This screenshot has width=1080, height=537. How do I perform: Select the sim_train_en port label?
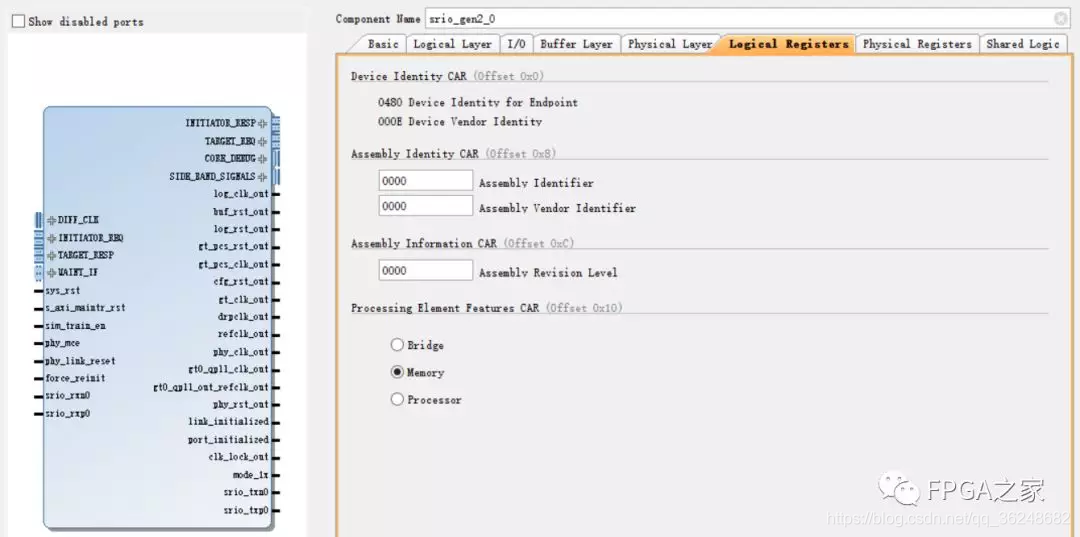[75, 326]
